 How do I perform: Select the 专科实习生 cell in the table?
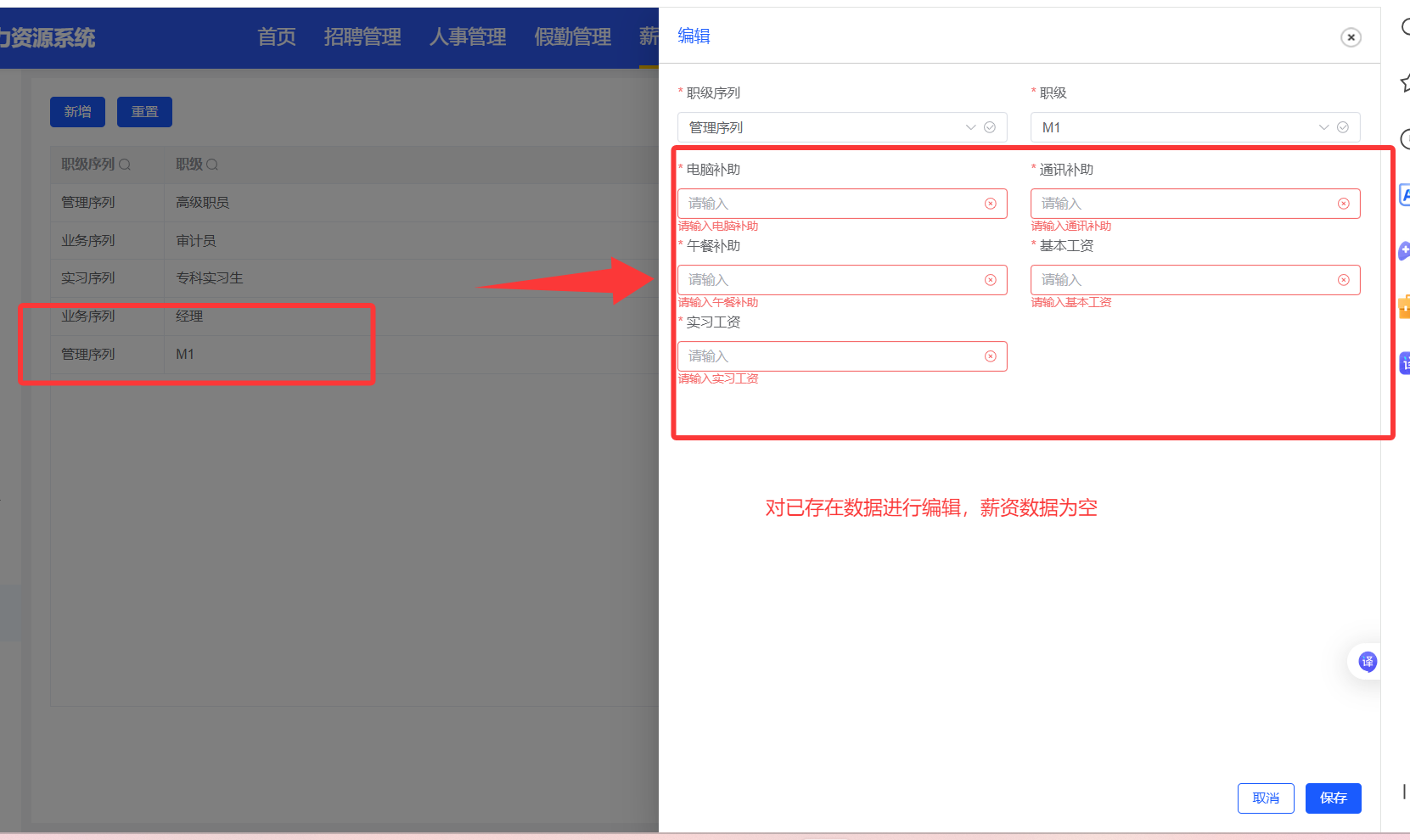click(209, 278)
